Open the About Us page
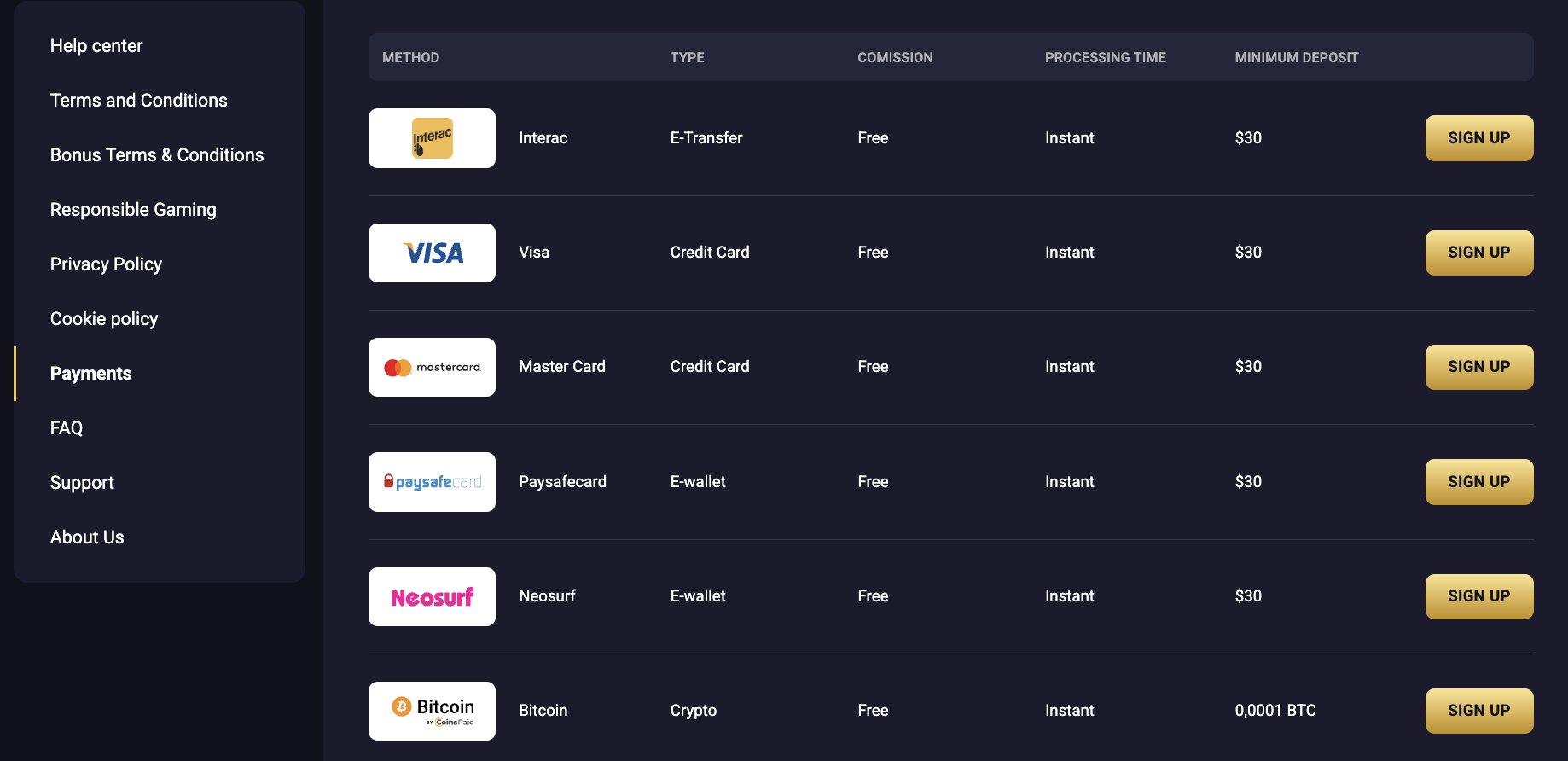1568x761 pixels. 87,537
